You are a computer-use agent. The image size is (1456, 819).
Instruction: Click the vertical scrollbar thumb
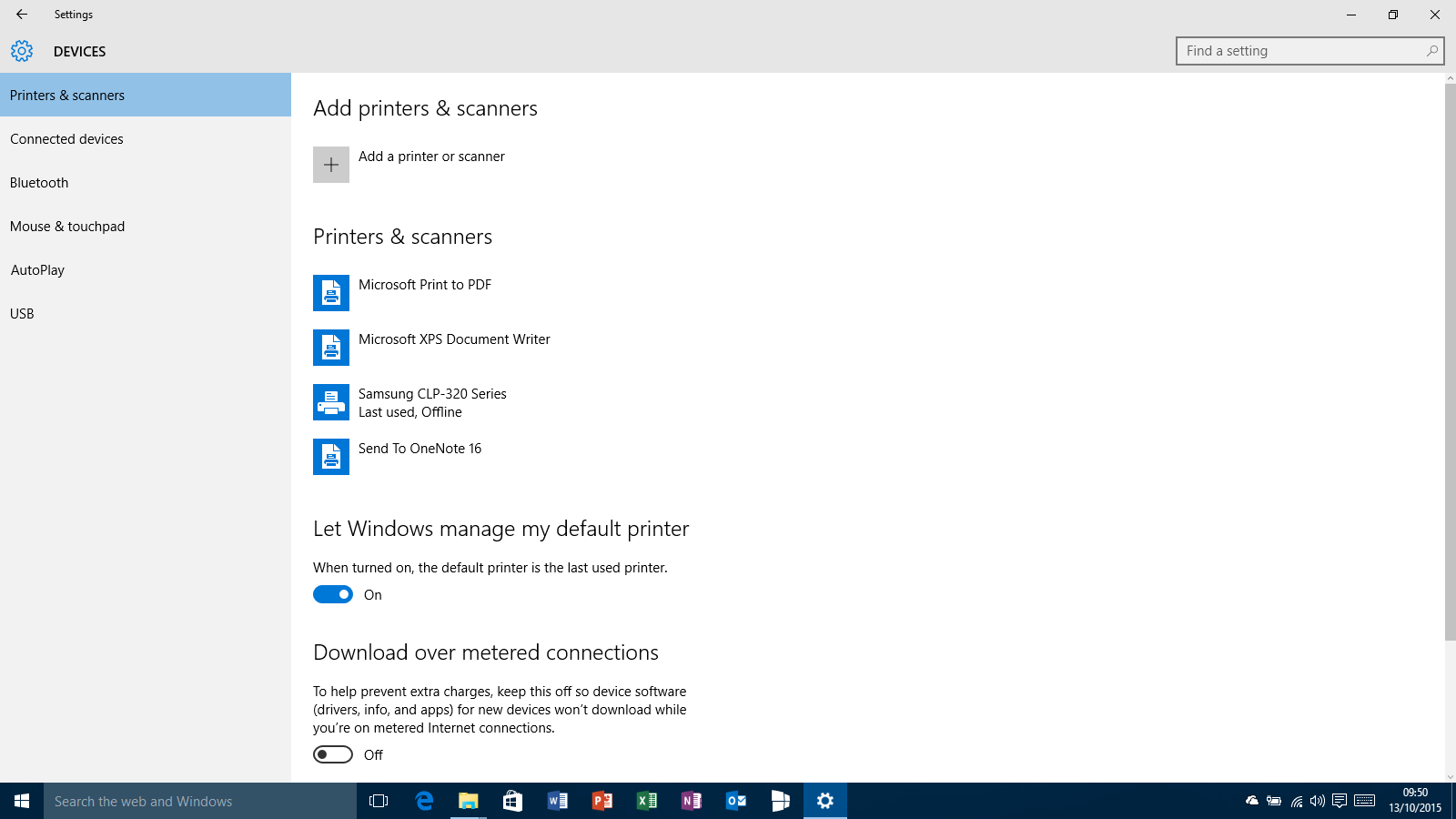coord(1451,362)
